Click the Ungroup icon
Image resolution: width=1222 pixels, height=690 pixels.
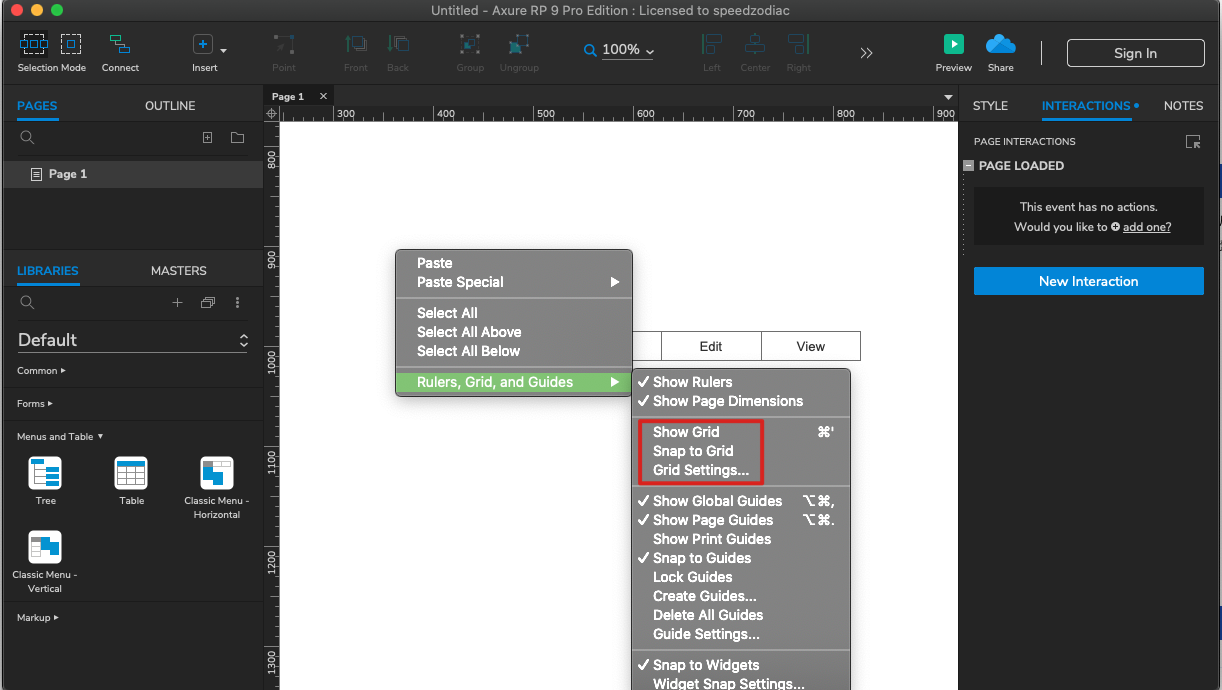point(518,44)
